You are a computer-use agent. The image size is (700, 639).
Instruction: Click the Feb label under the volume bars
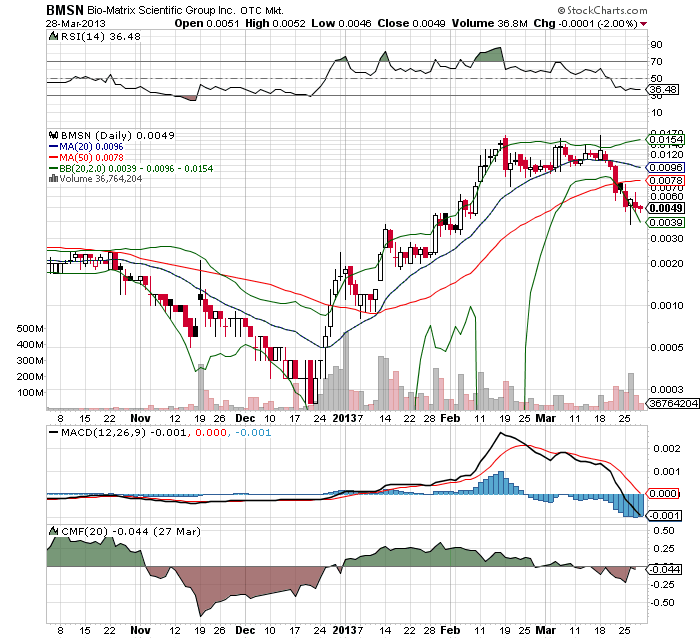pos(450,418)
